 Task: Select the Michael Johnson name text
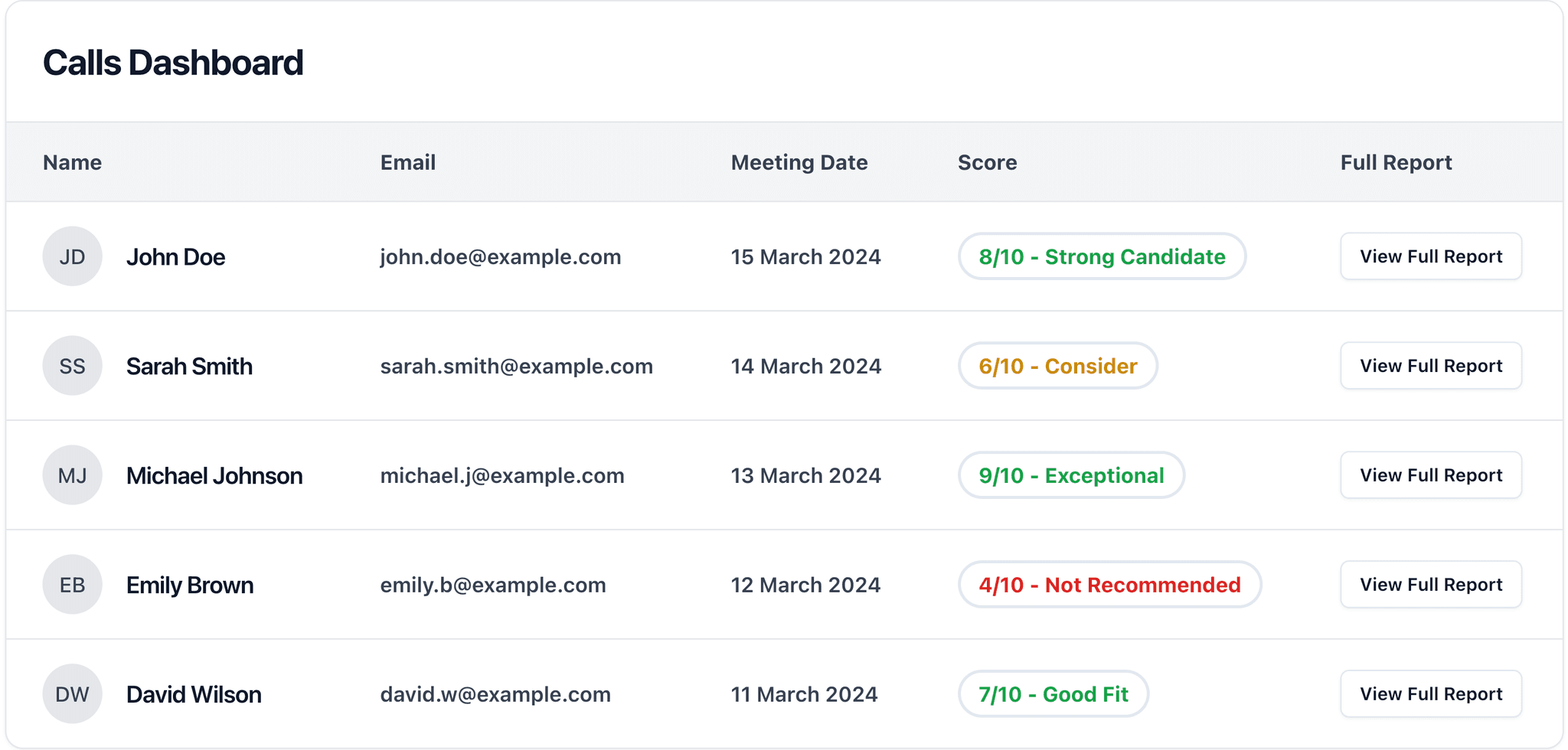point(214,475)
